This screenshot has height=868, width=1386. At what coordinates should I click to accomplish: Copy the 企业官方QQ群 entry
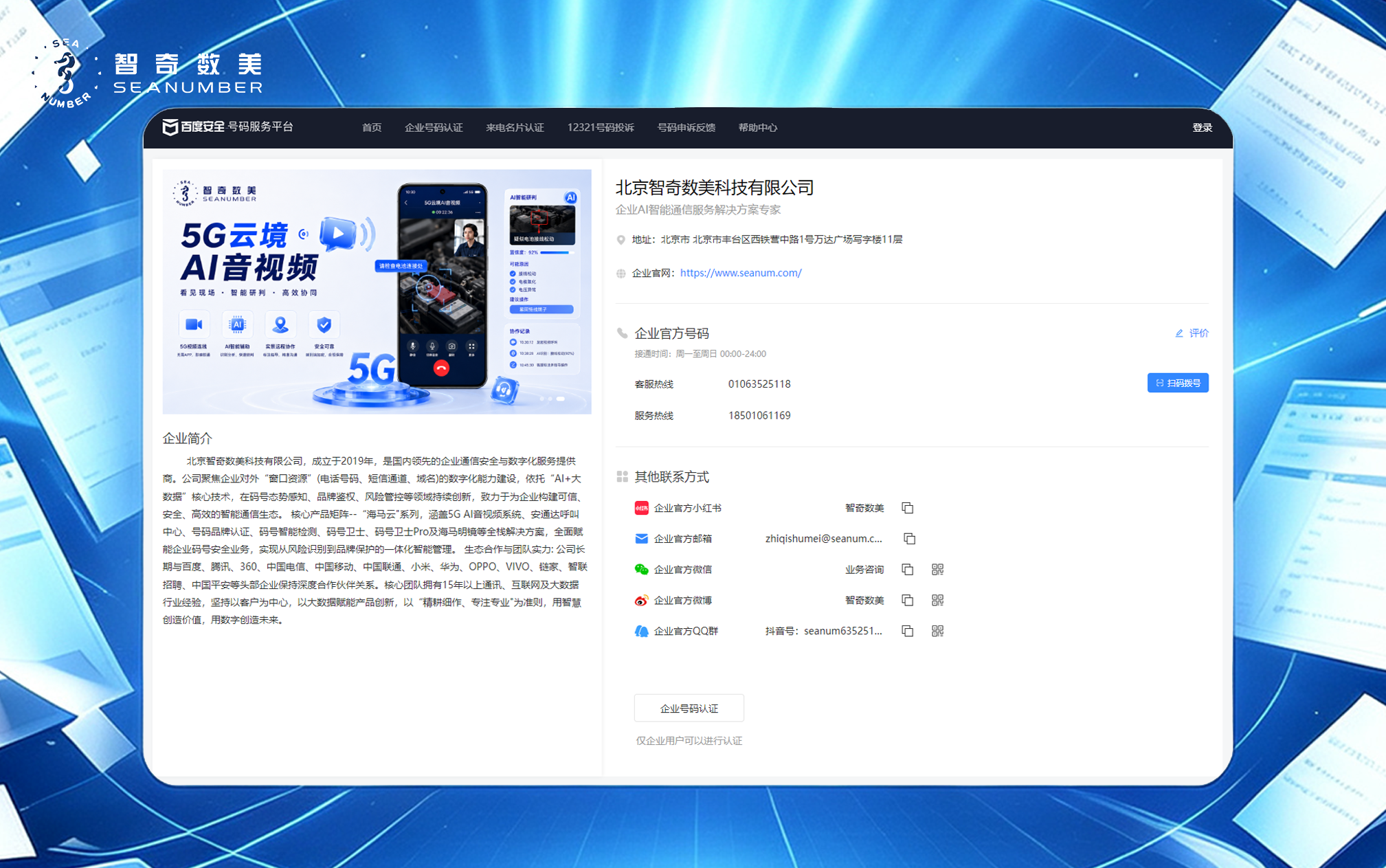[x=908, y=631]
